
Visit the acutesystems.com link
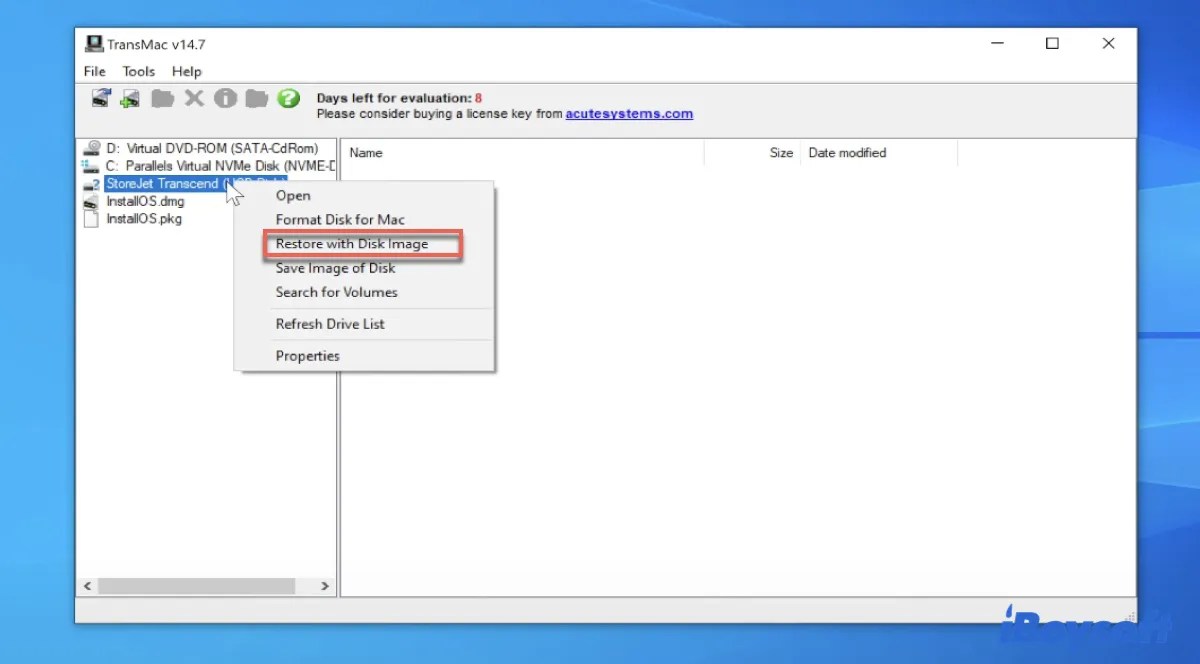tap(629, 113)
